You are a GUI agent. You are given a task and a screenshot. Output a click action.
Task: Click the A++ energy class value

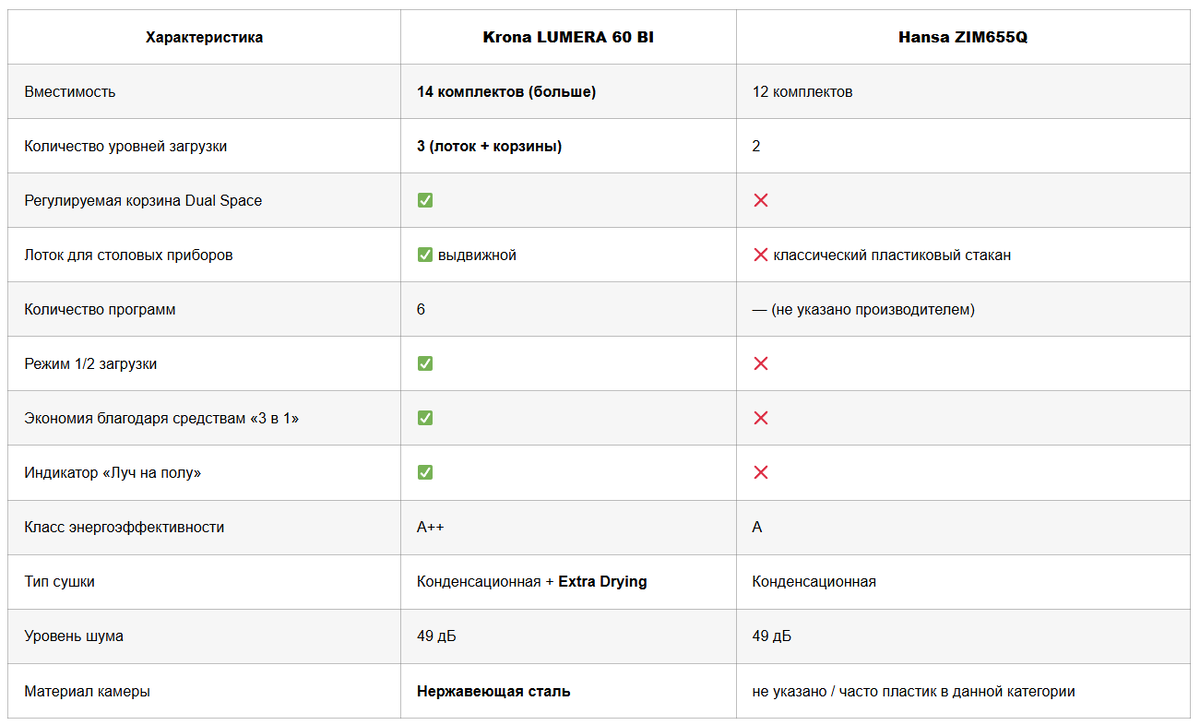tap(430, 527)
